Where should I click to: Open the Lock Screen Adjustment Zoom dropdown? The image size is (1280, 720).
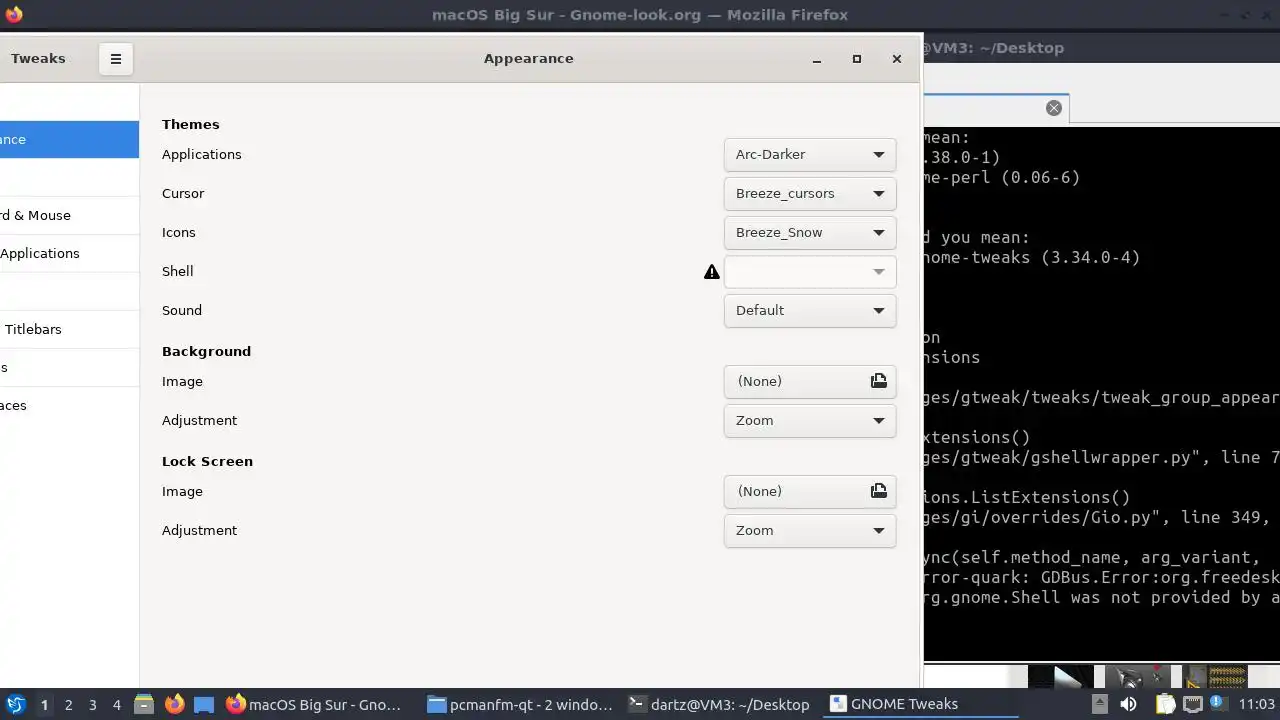point(810,531)
